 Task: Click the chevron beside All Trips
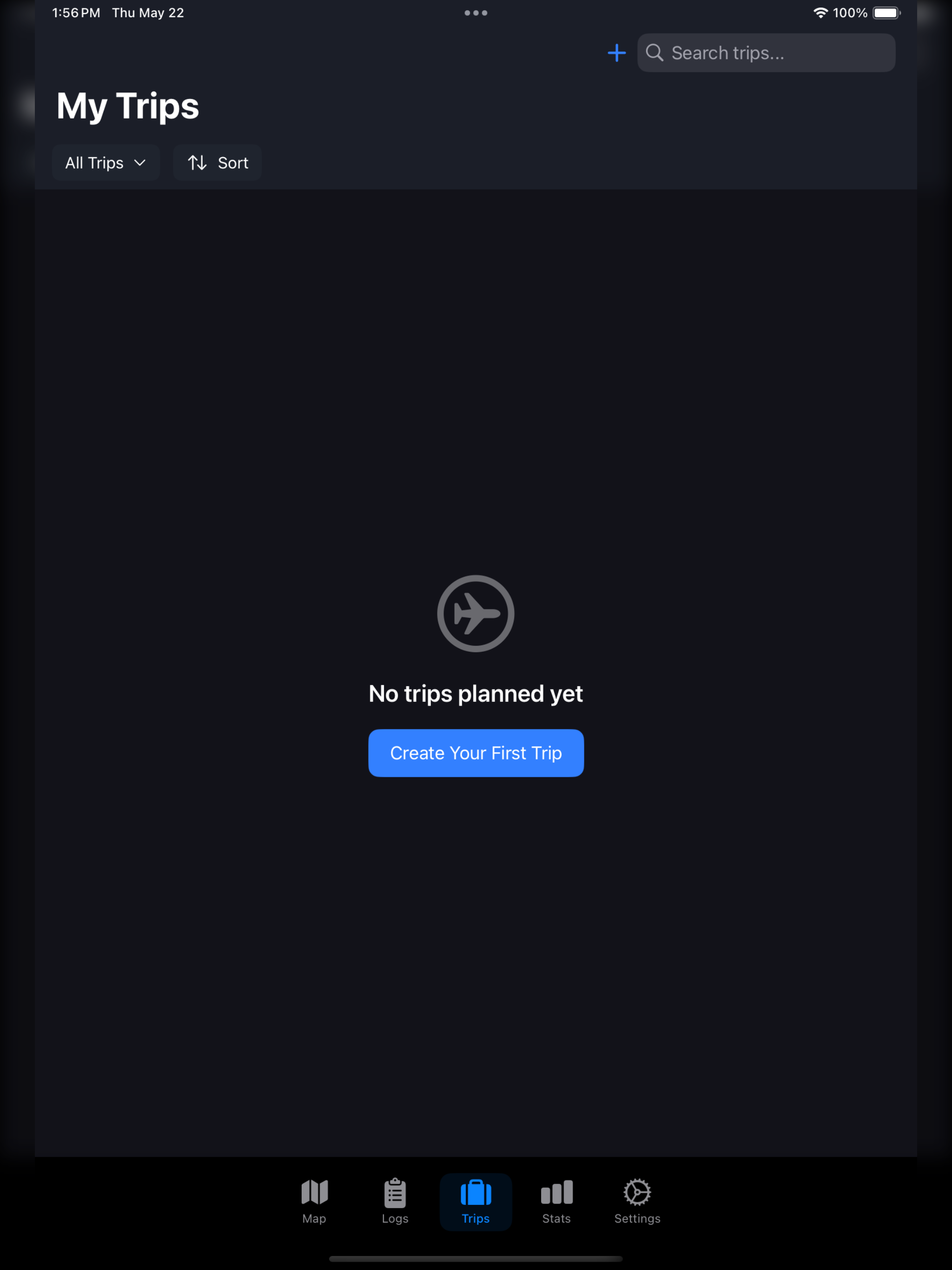pyautogui.click(x=139, y=163)
